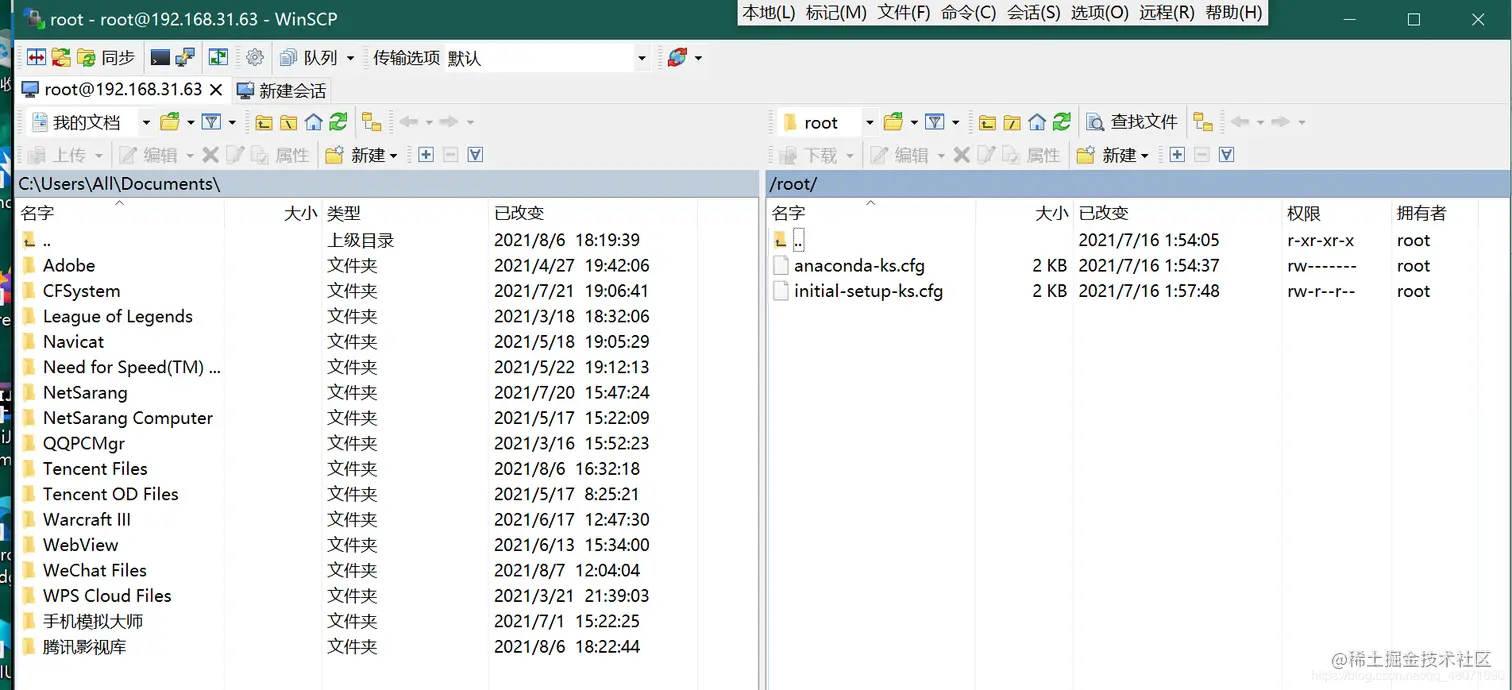The image size is (1512, 690).
Task: Click the Synchronize button labeled 同步
Action: pyautogui.click(x=106, y=58)
